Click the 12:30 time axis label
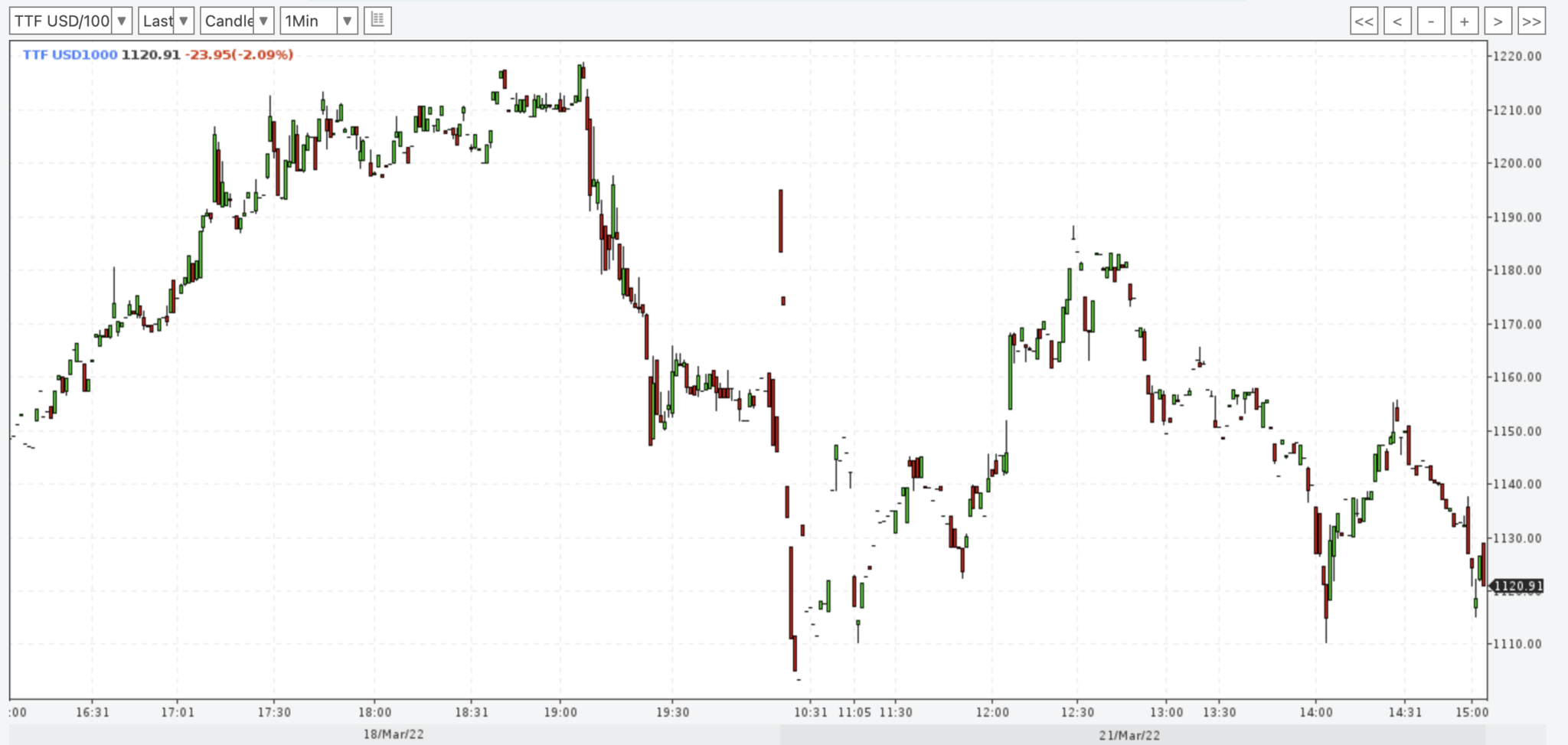1568x745 pixels. 1077,712
